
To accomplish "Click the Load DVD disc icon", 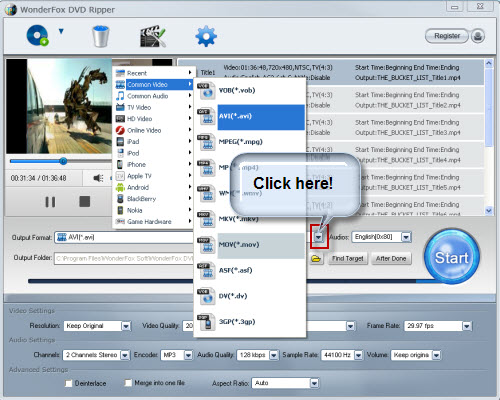I will 37,35.
